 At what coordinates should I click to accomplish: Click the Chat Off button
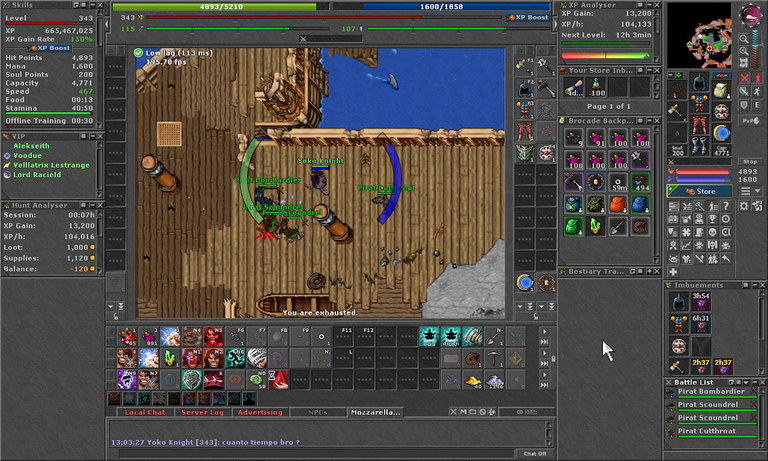[534, 454]
